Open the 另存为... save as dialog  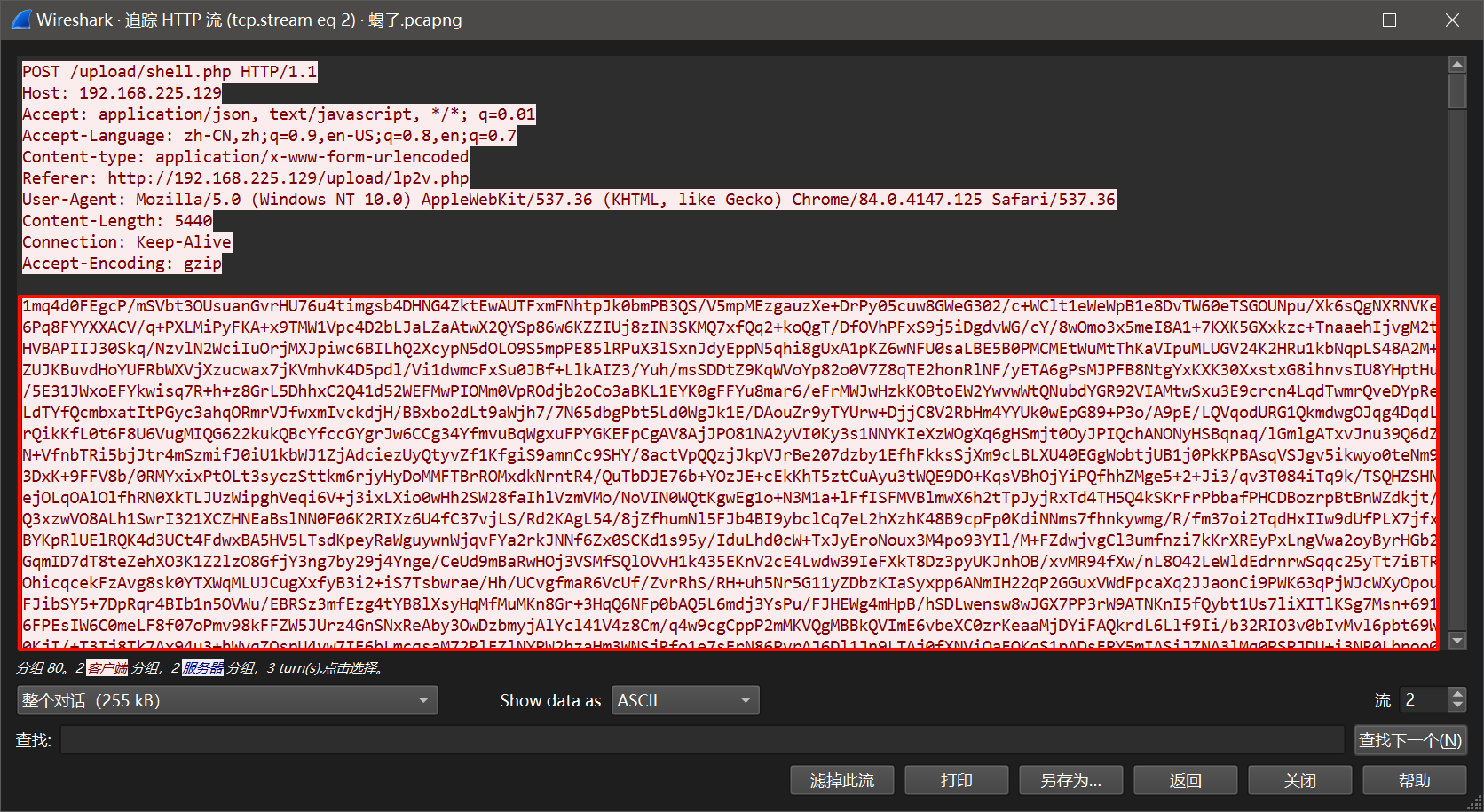coord(1070,780)
